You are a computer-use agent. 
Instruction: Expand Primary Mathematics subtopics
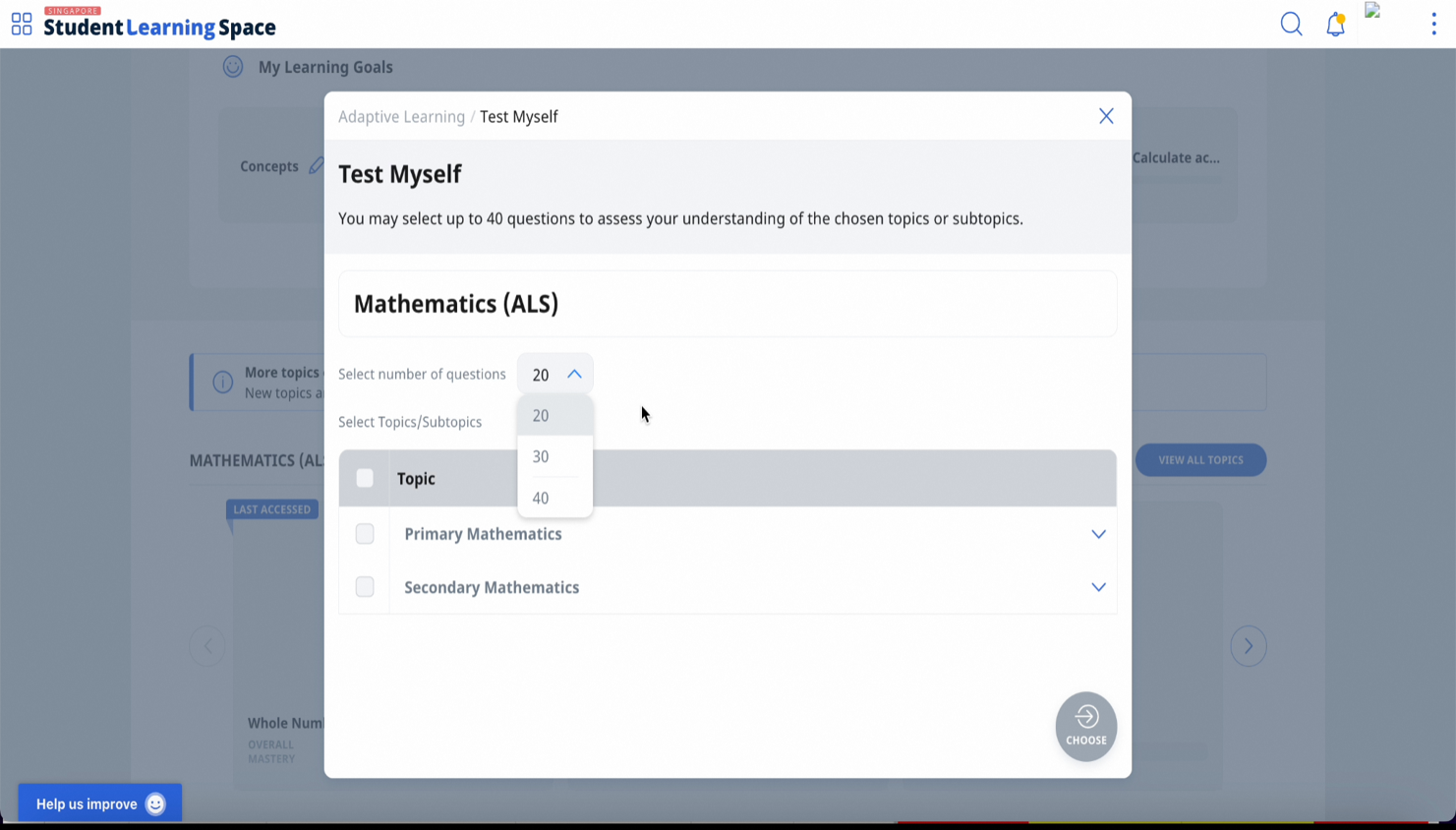(x=1098, y=534)
